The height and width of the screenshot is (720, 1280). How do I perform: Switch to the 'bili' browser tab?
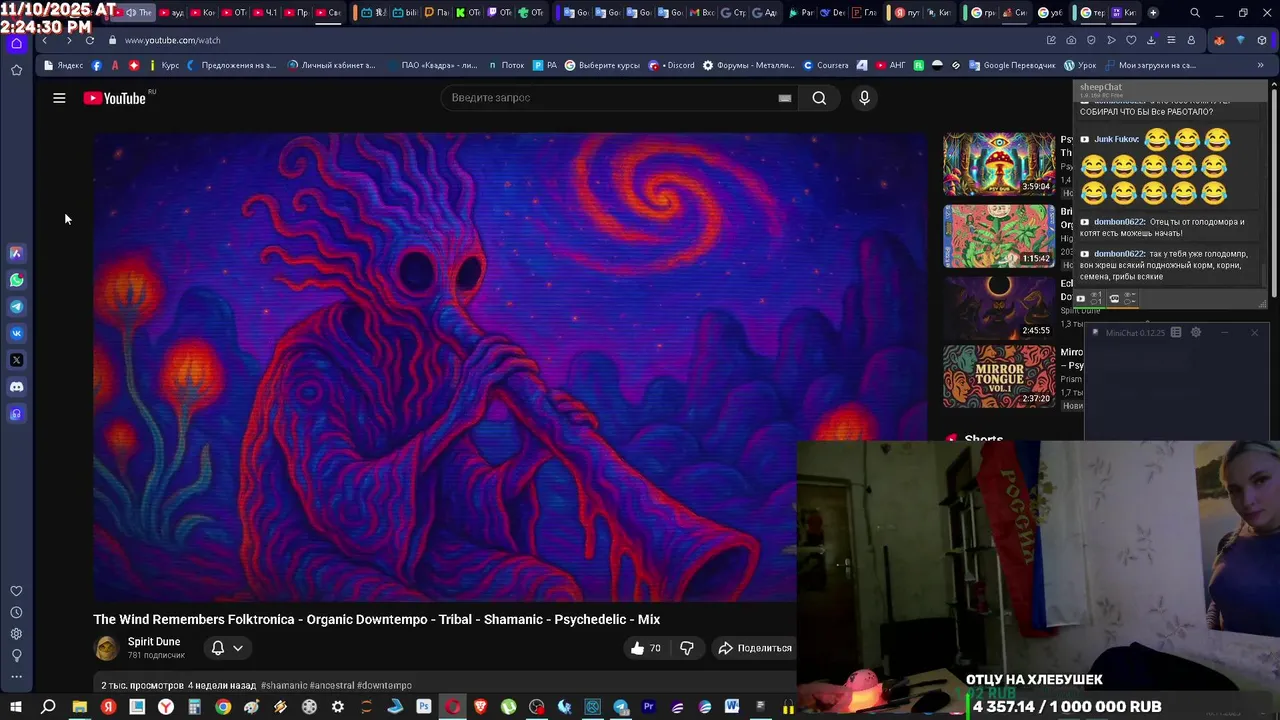pyautogui.click(x=405, y=13)
